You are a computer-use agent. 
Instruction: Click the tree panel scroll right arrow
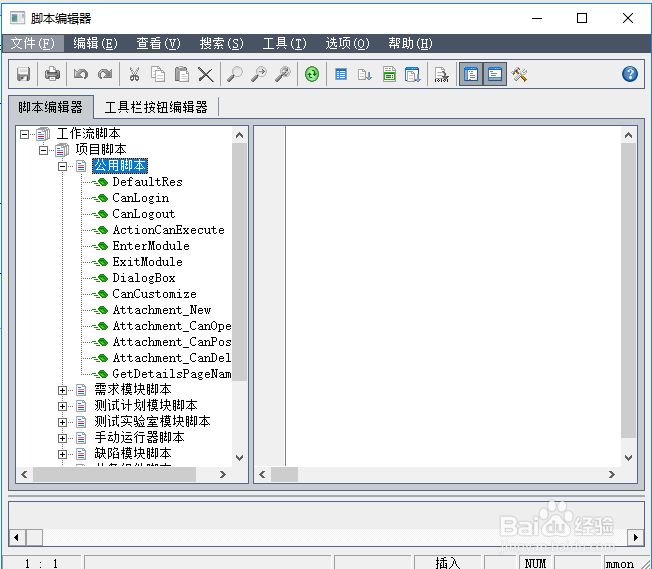222,475
